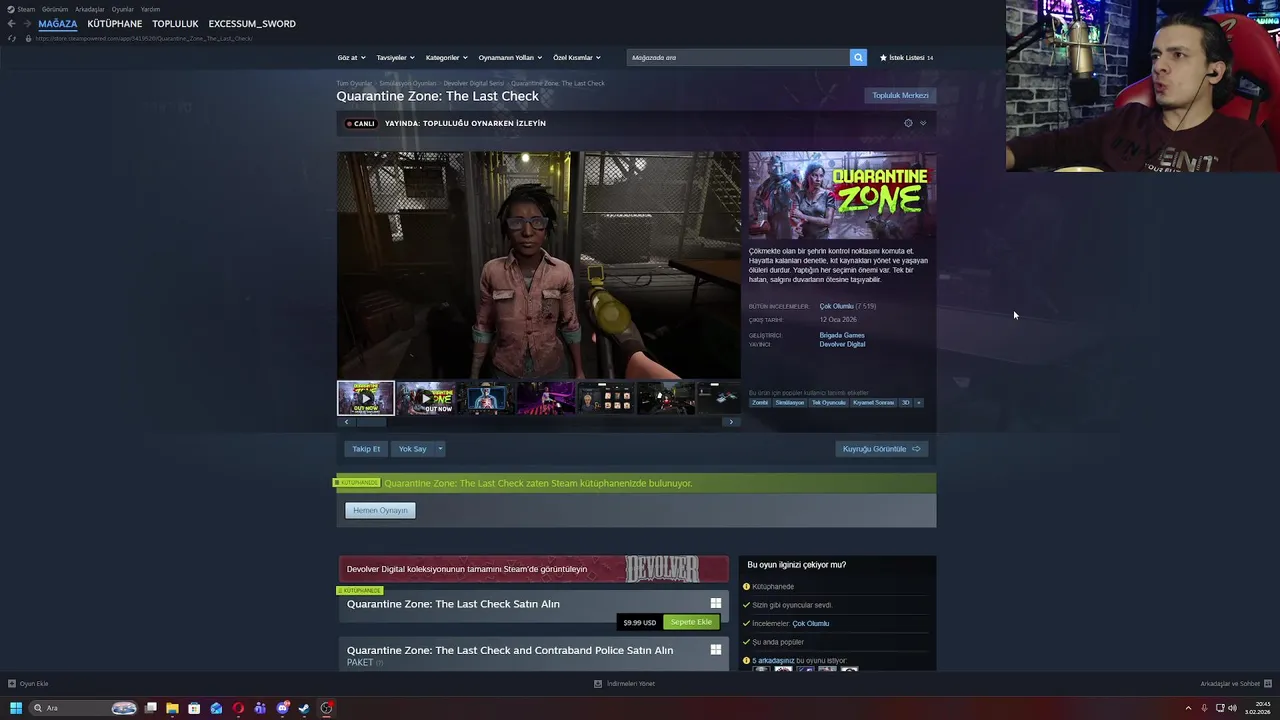Switch to the MAĞAZA tab
The width and height of the screenshot is (1280, 720).
tap(58, 24)
